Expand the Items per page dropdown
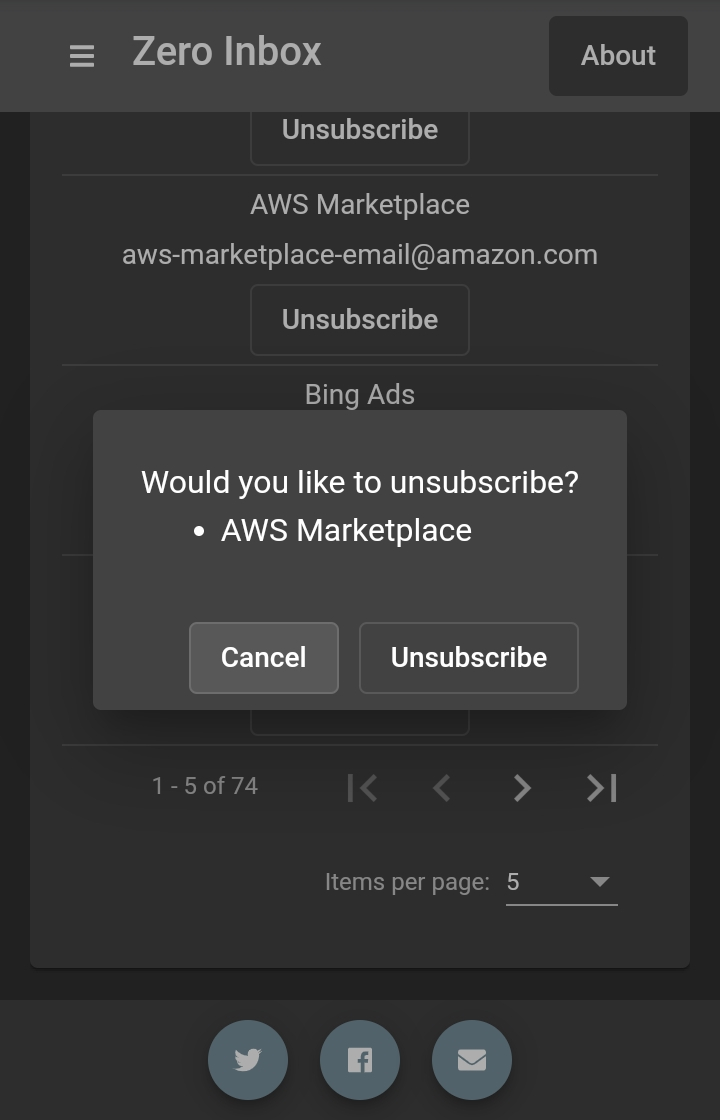This screenshot has height=1120, width=720. point(562,882)
